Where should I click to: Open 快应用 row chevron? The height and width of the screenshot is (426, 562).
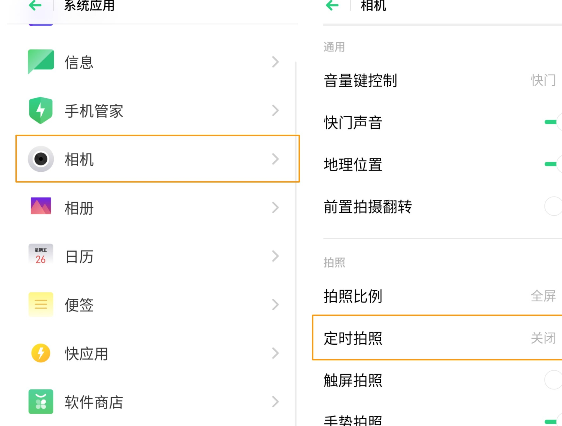coord(275,353)
